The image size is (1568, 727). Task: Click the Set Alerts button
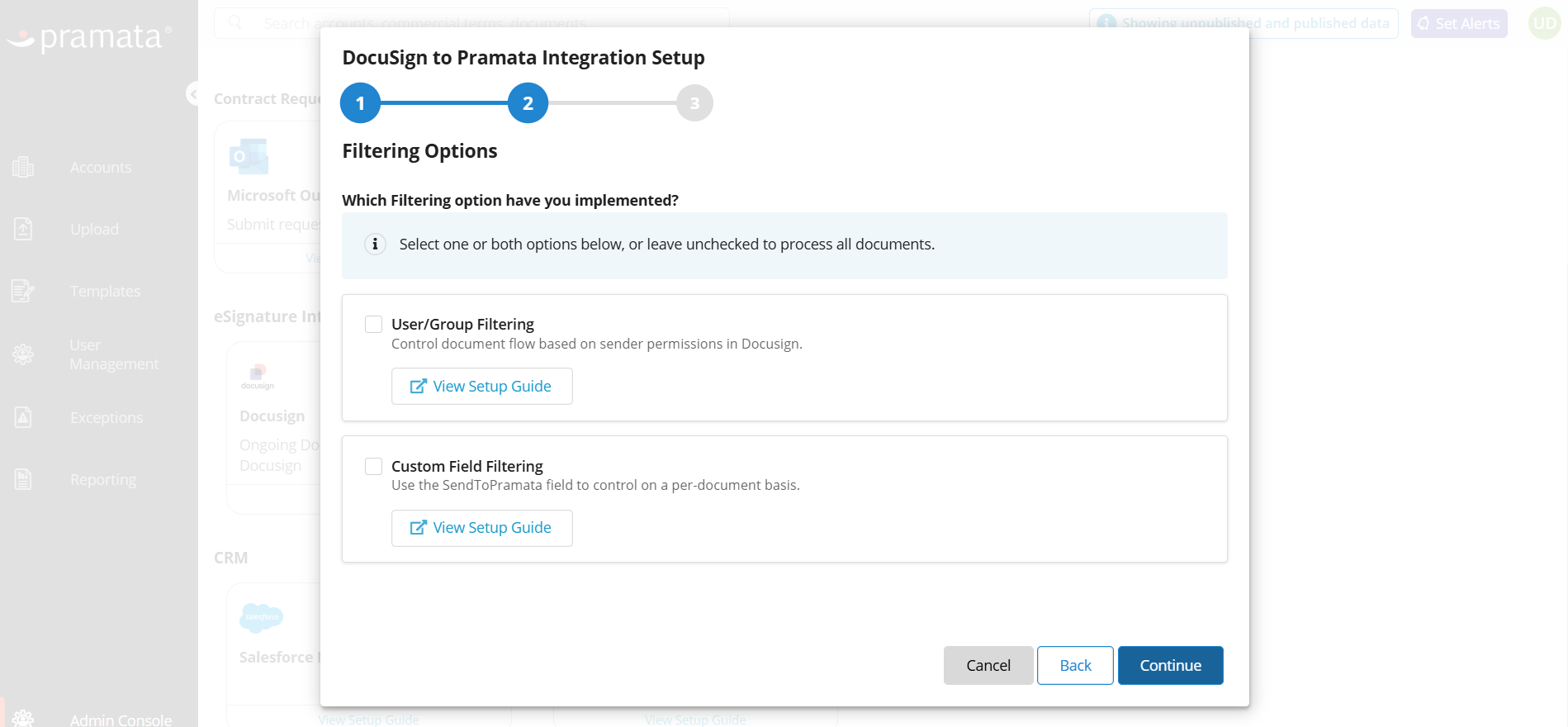1459,24
